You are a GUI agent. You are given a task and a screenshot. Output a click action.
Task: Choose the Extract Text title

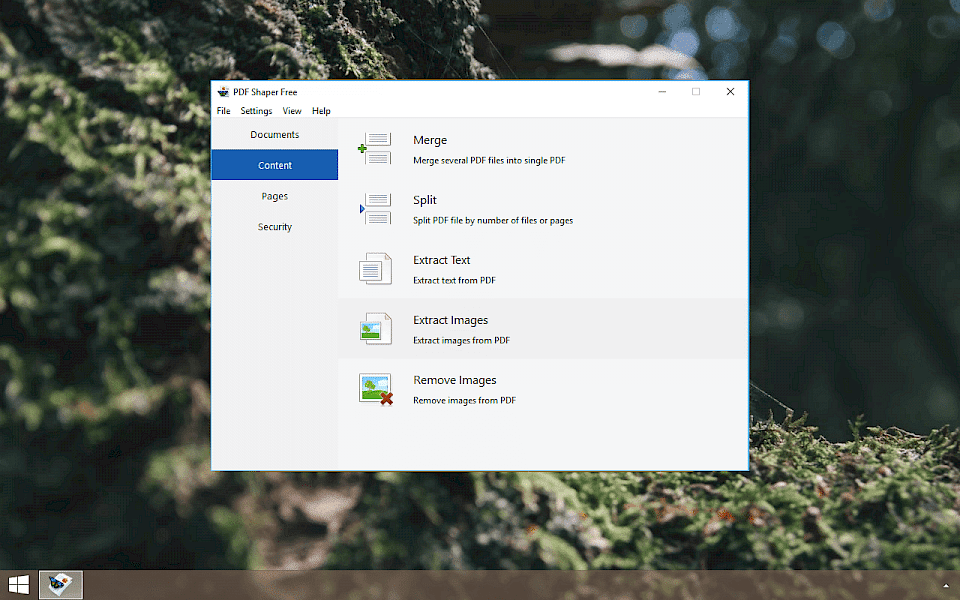tap(441, 260)
